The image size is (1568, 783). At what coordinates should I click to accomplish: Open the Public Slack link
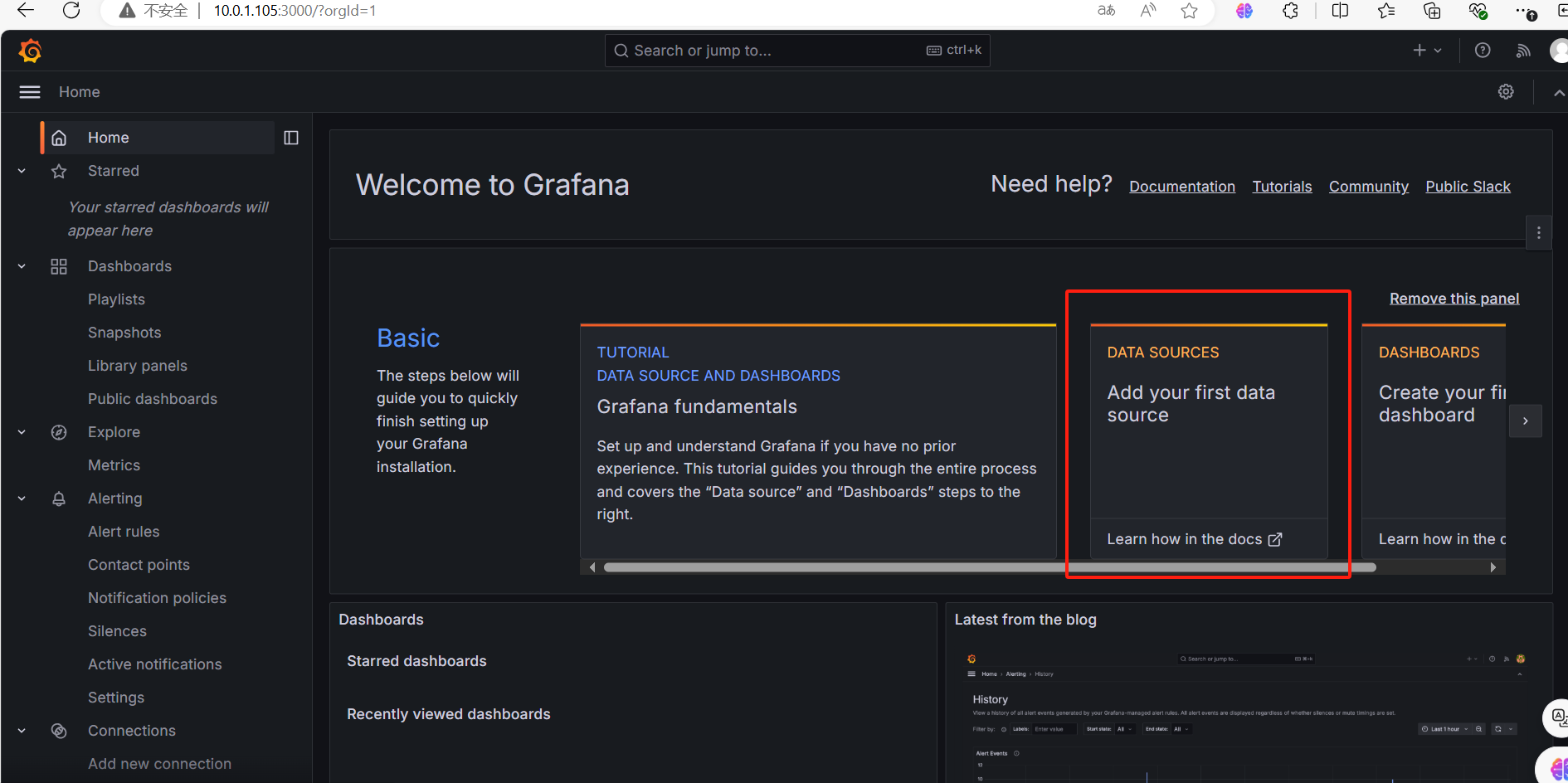1468,187
